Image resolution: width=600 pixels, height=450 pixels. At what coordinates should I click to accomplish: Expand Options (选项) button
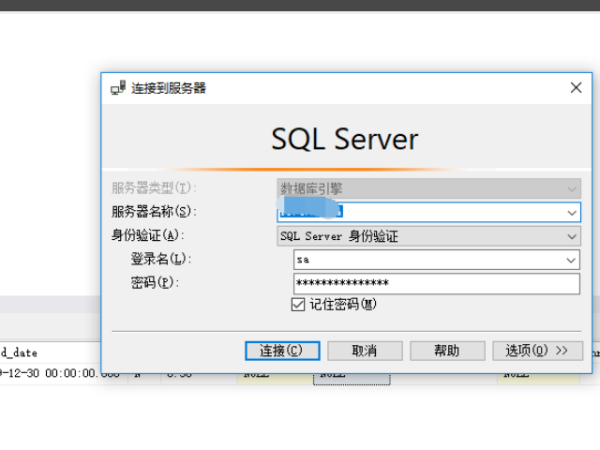coord(537,351)
